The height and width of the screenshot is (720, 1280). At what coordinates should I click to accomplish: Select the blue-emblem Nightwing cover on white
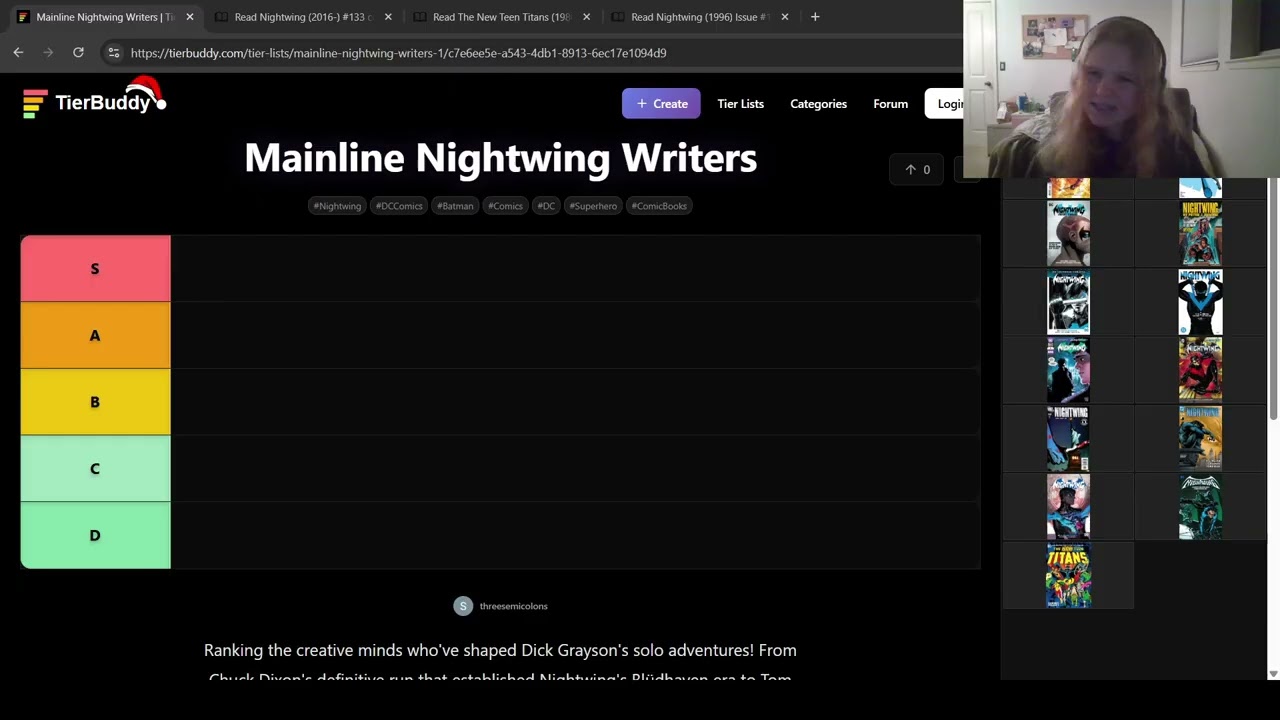coord(1200,302)
